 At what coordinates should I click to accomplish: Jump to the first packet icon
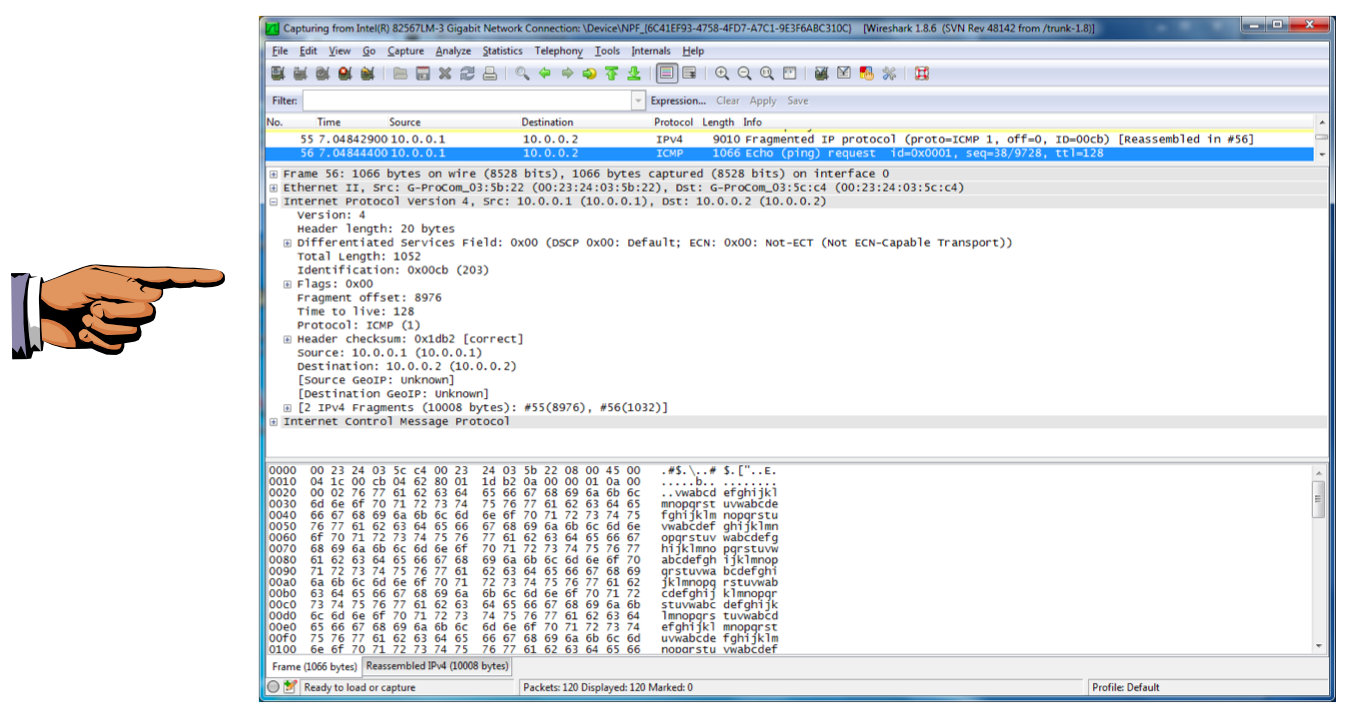coord(611,73)
